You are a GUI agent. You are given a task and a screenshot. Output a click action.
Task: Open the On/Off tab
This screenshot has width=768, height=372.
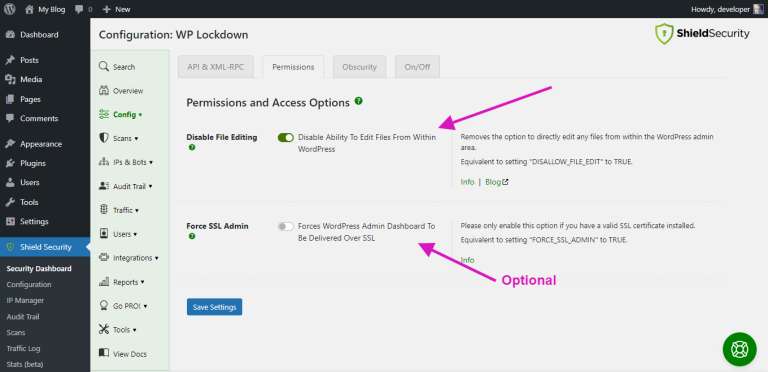(417, 67)
